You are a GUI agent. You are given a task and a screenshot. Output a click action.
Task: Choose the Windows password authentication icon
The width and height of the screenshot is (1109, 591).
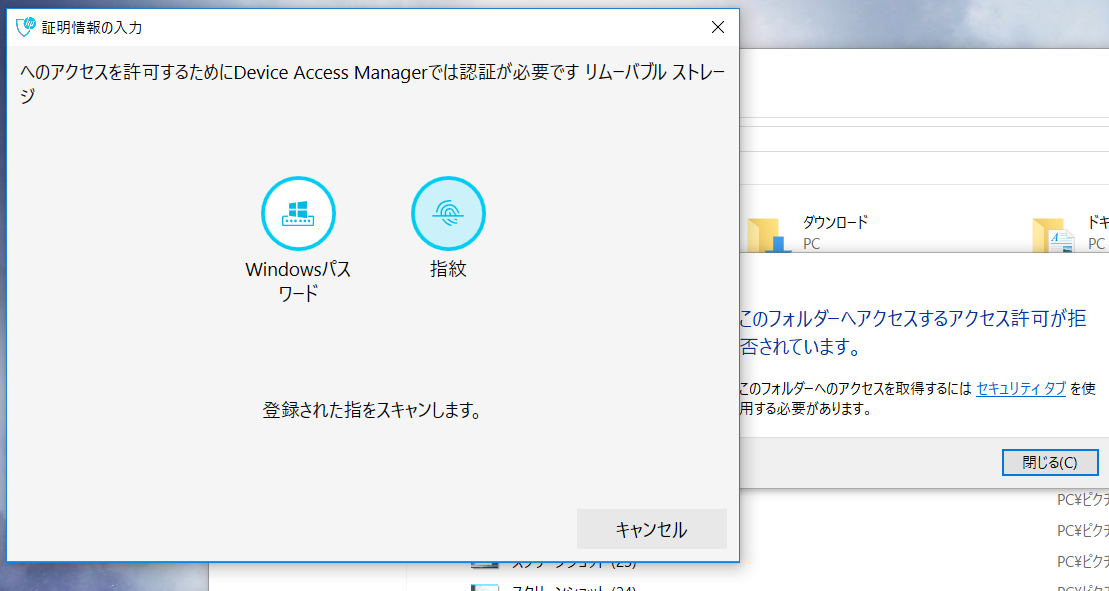(x=298, y=213)
